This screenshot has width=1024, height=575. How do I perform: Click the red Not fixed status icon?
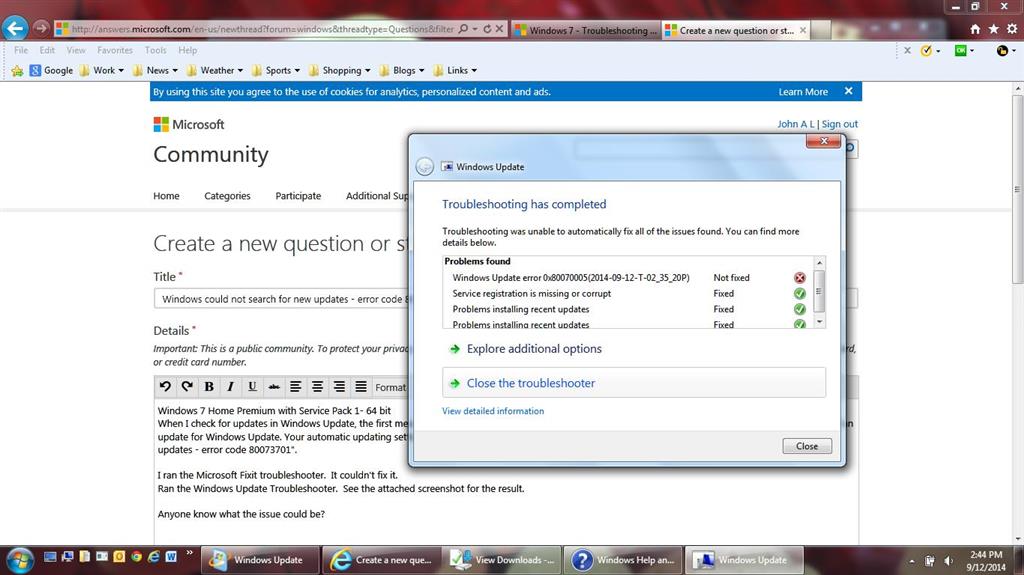click(x=799, y=278)
